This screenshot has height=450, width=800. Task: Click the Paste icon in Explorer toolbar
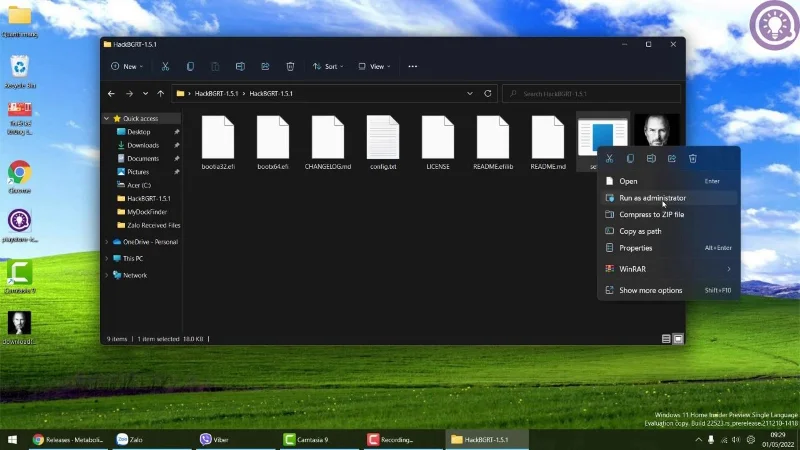[x=215, y=66]
